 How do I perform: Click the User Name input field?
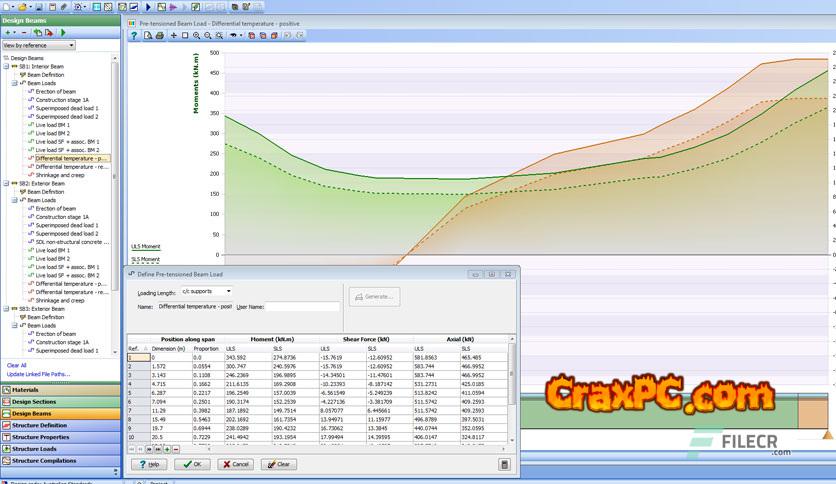tap(303, 306)
